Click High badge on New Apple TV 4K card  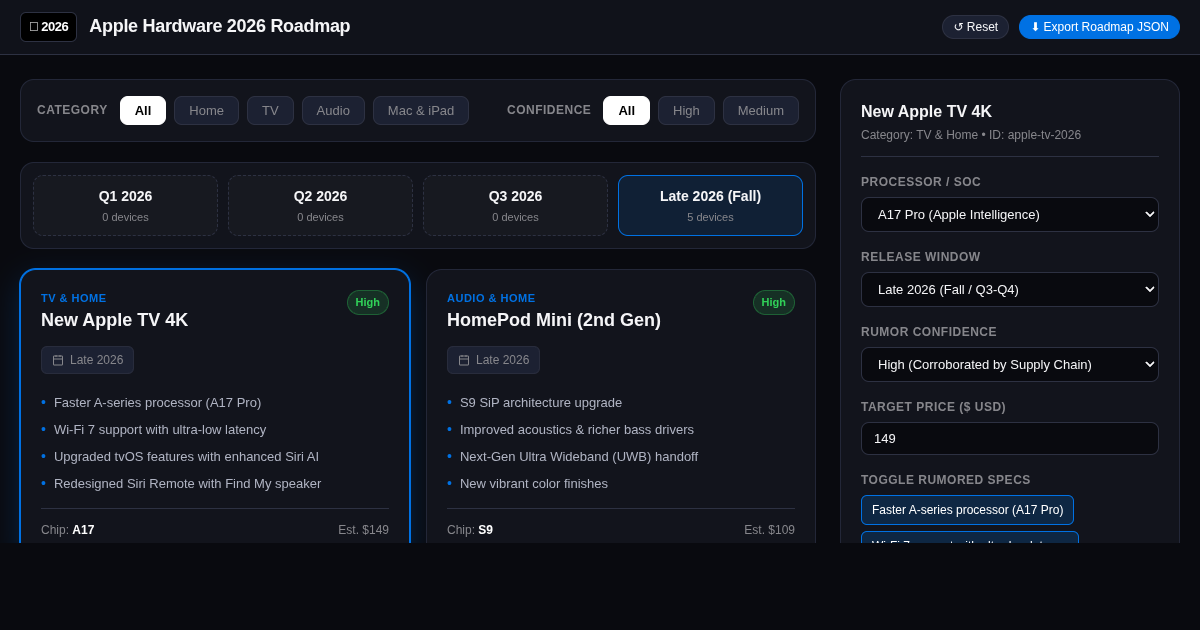(368, 302)
